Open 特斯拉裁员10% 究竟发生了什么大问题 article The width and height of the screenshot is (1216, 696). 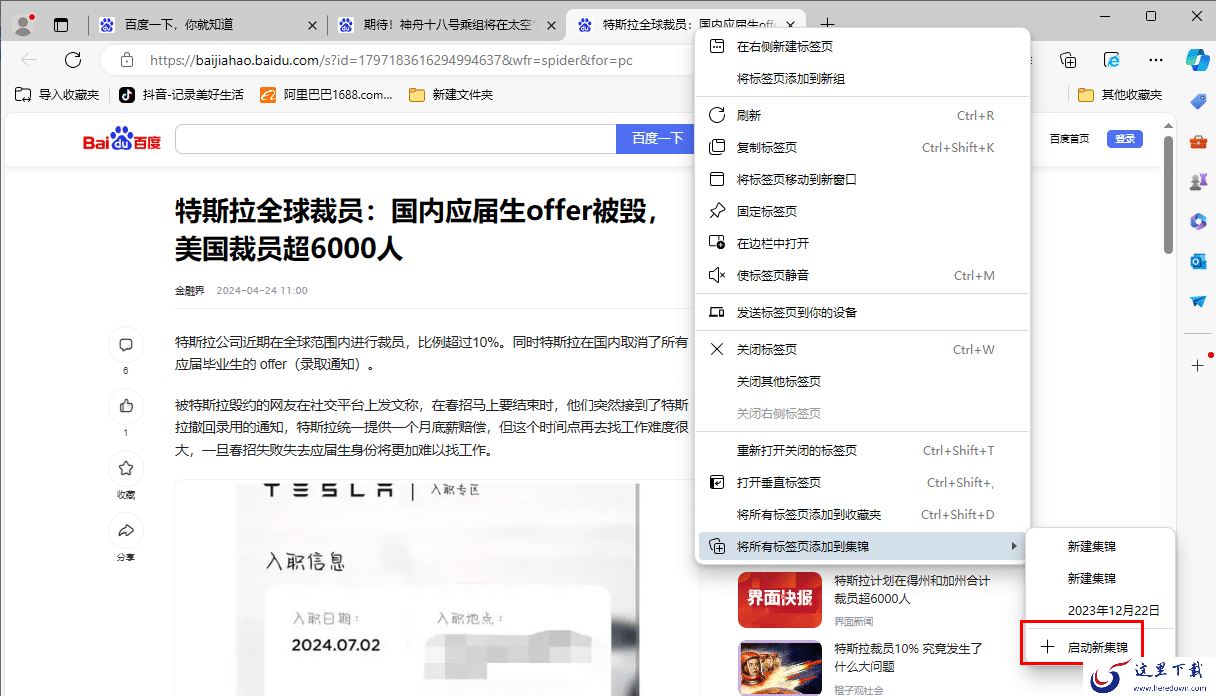[x=908, y=657]
